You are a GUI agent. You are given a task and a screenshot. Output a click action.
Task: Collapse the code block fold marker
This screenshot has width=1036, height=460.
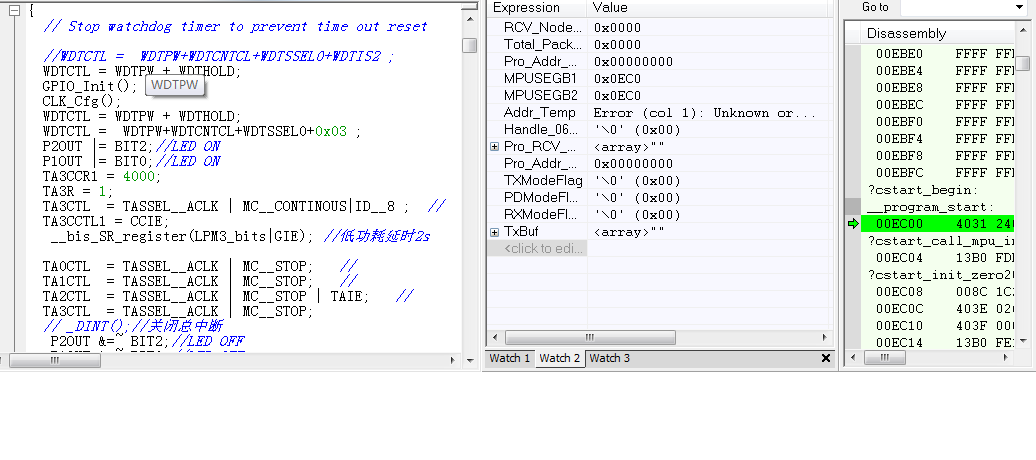(x=15, y=11)
